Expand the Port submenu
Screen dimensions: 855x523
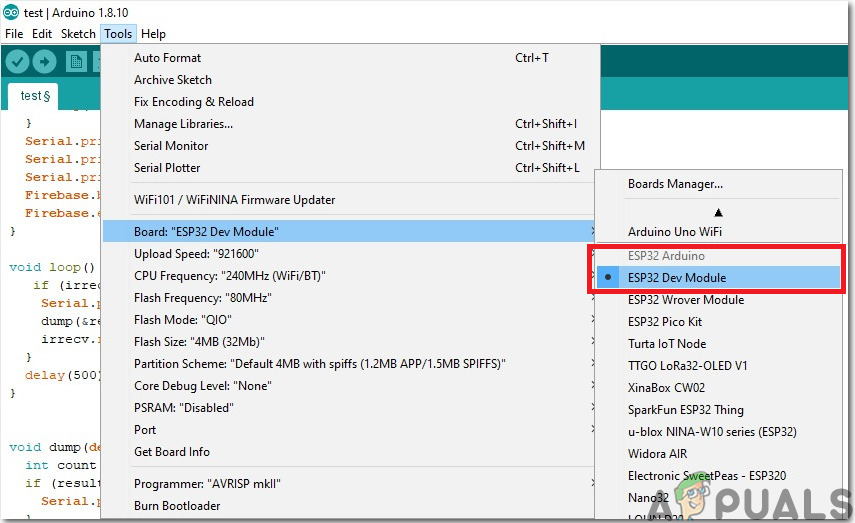pos(349,430)
